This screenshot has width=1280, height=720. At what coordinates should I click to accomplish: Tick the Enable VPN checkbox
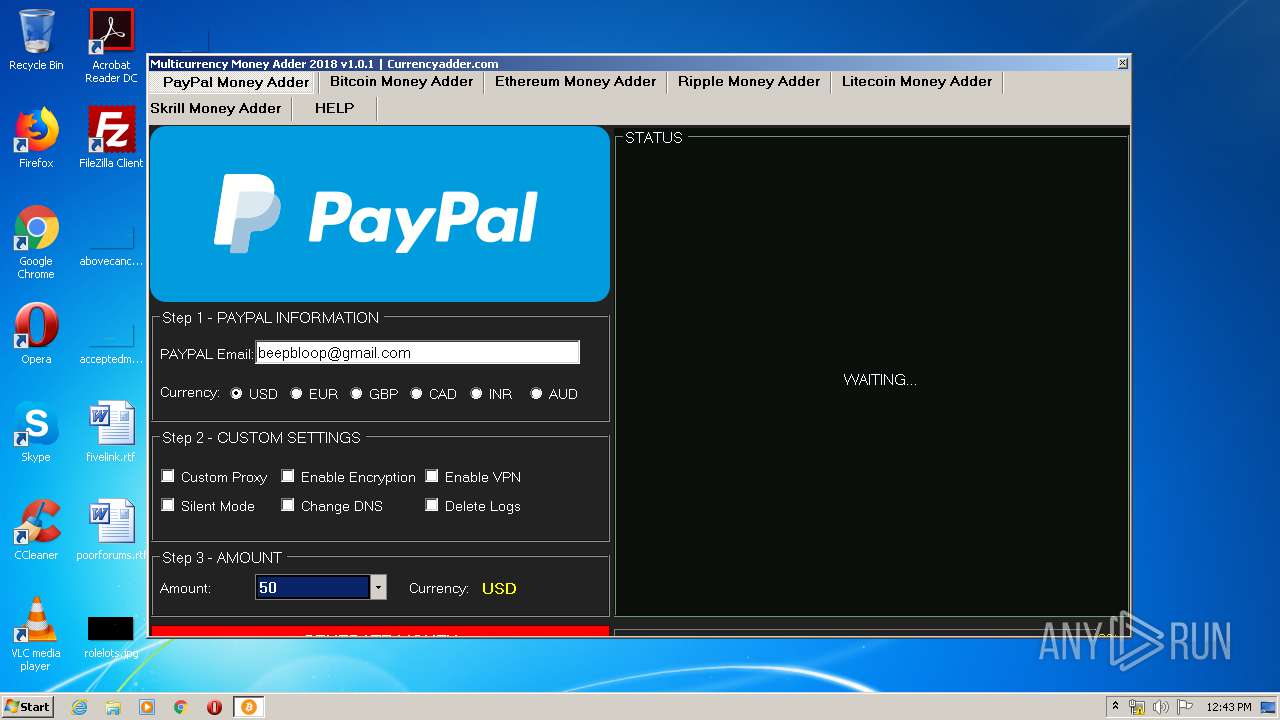[432, 476]
